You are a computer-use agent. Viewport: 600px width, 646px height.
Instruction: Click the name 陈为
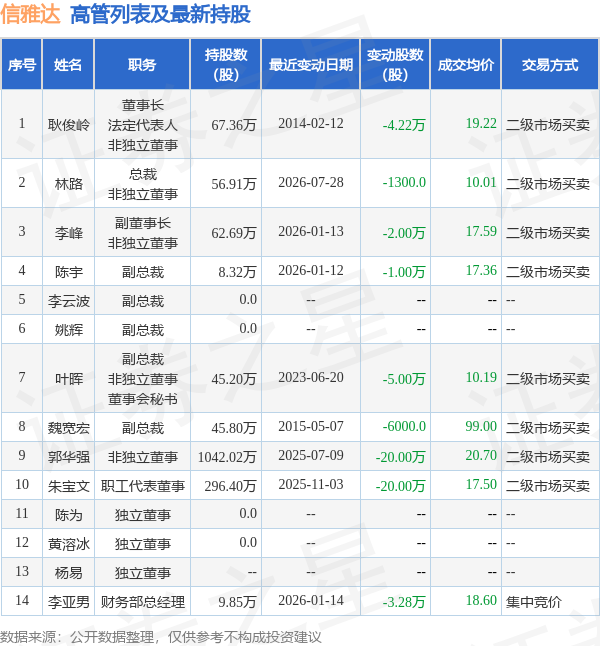point(68,515)
